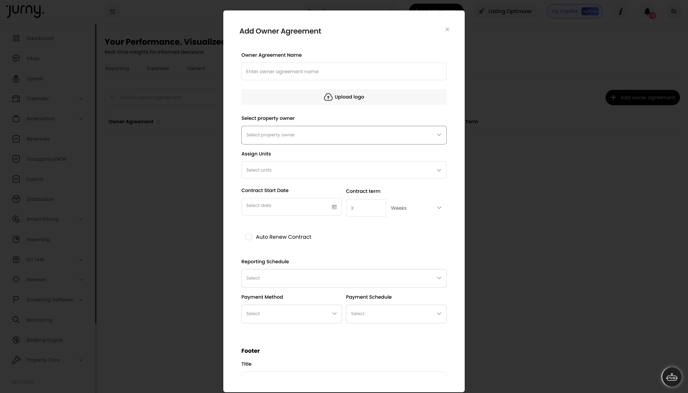Click the info icon in top bar
The width and height of the screenshot is (688, 393).
(x=620, y=11)
